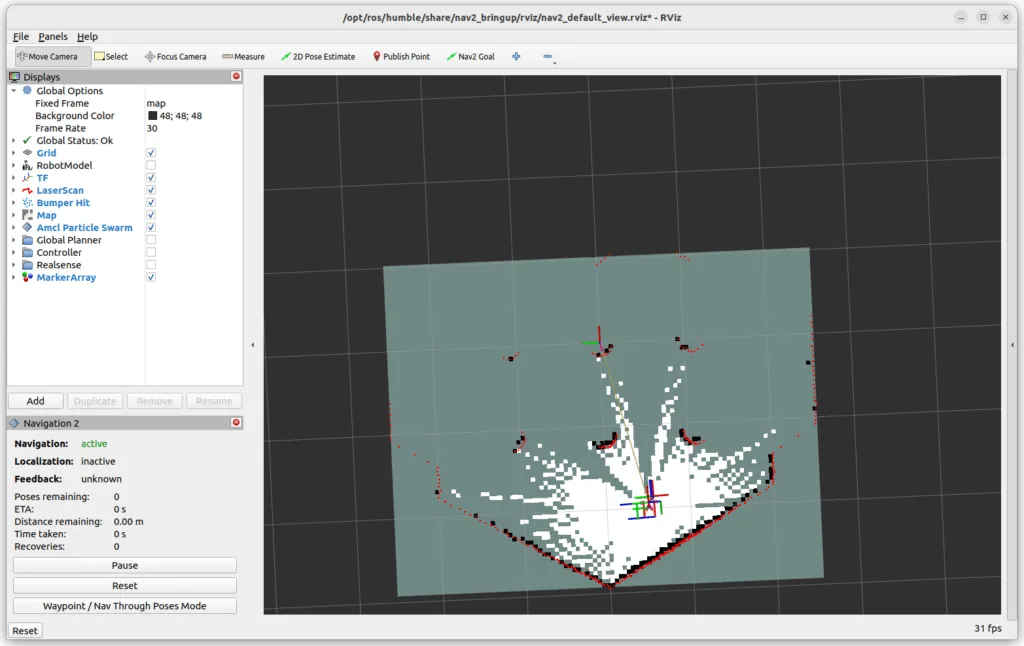Image resolution: width=1024 pixels, height=646 pixels.
Task: Click the minus remove-tool icon
Action: tap(548, 57)
